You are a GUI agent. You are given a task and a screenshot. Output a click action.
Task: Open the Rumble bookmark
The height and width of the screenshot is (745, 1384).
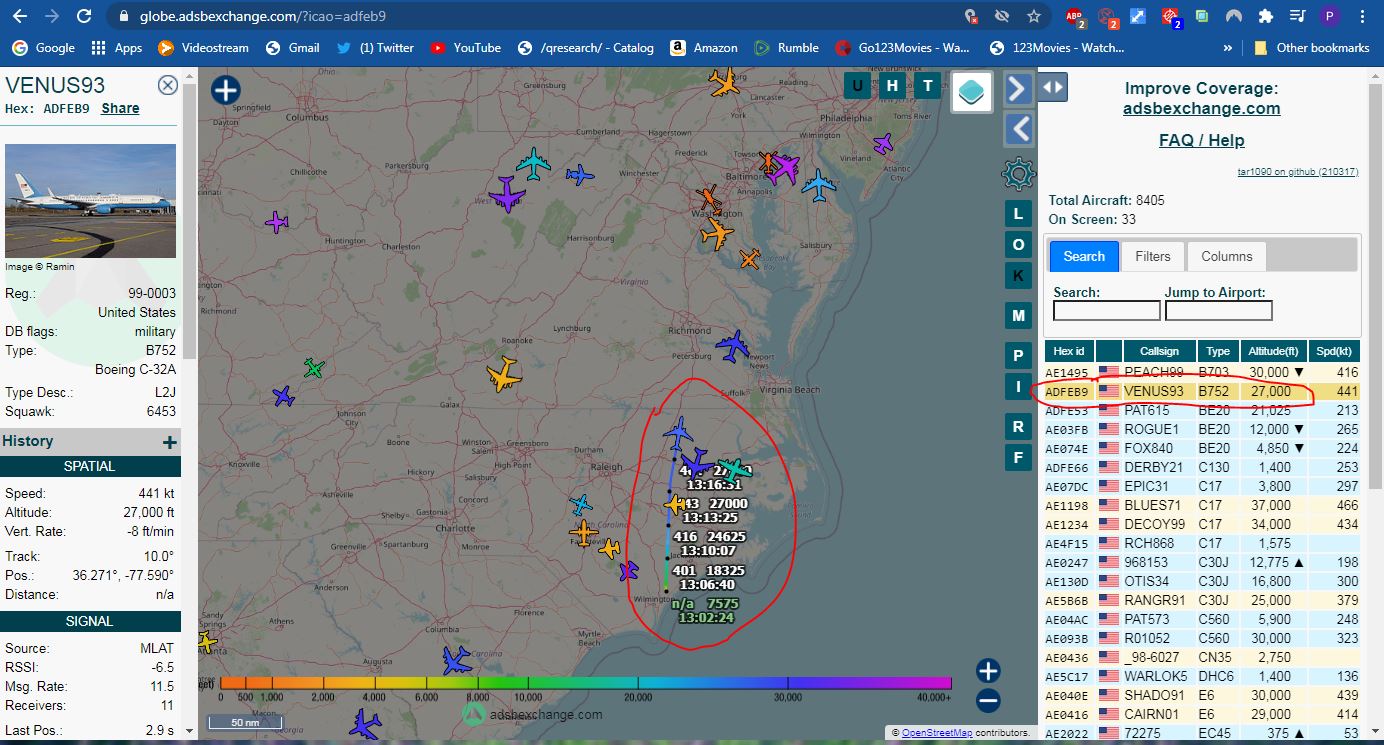click(786, 47)
